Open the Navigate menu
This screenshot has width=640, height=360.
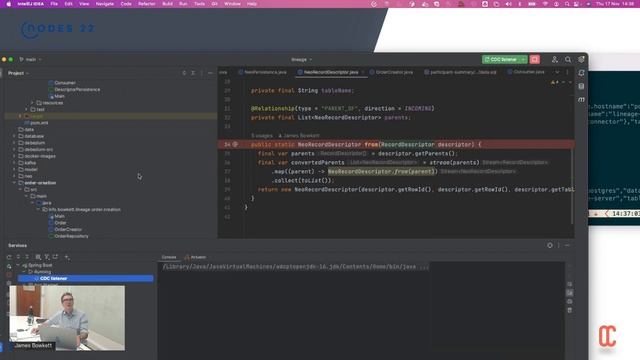[104, 4]
